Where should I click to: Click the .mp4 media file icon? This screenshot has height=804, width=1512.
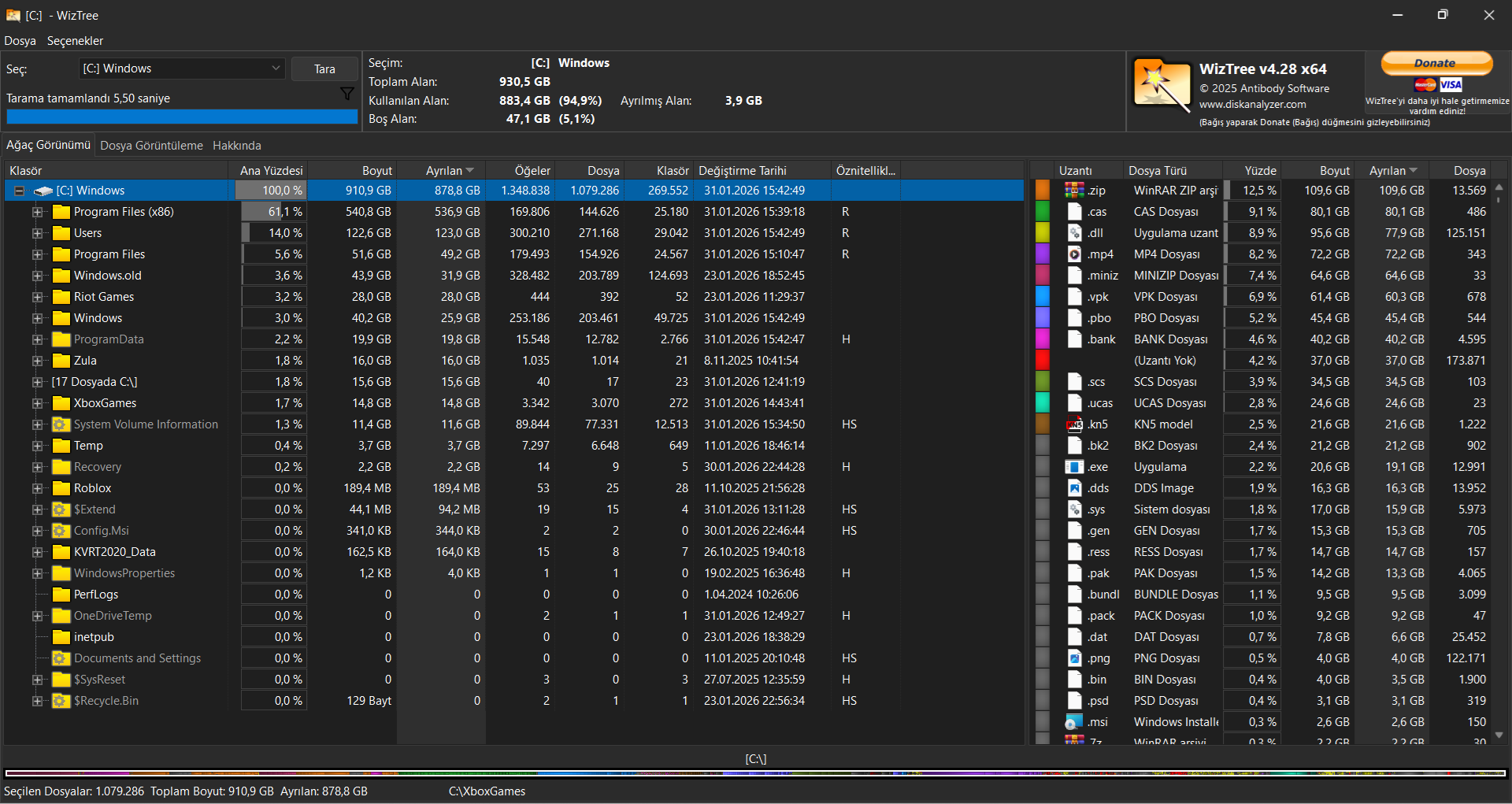click(1074, 254)
